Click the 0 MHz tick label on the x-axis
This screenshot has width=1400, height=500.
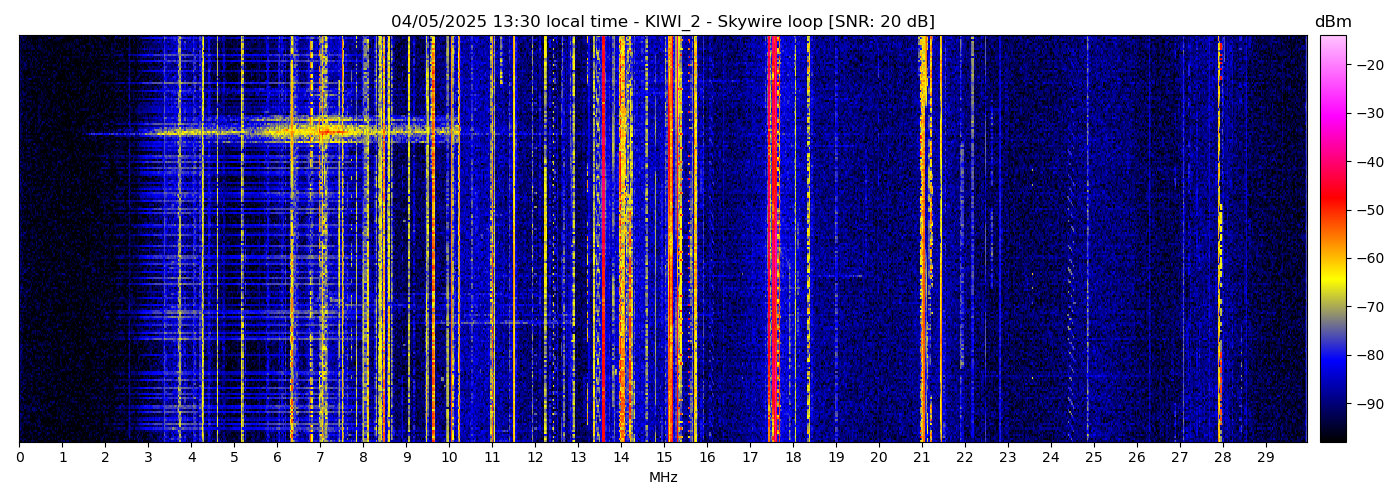click(19, 458)
